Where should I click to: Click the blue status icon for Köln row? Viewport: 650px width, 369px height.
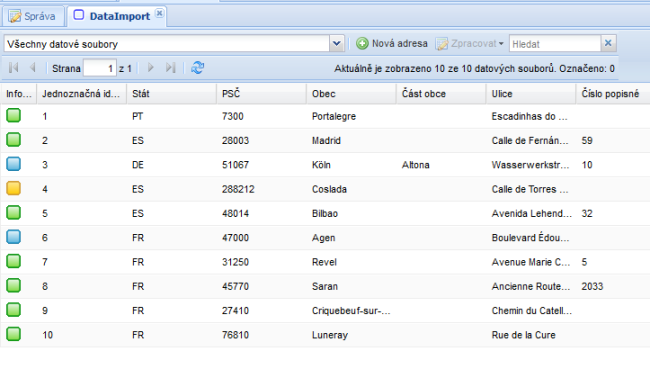tap(13, 164)
